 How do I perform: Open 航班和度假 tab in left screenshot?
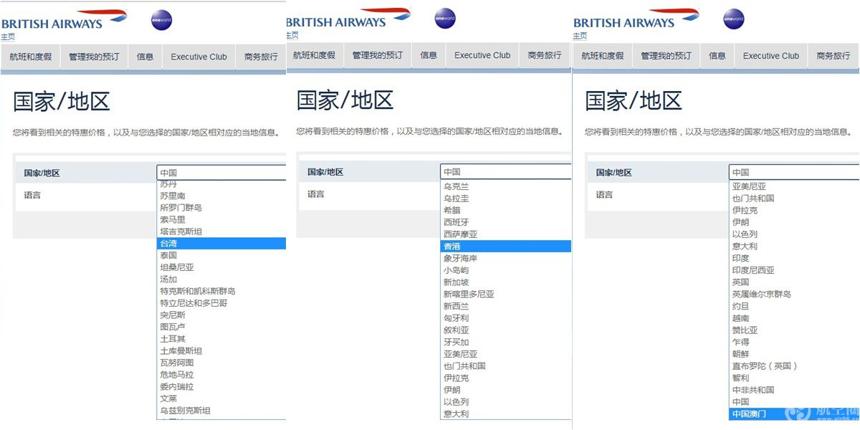30,56
